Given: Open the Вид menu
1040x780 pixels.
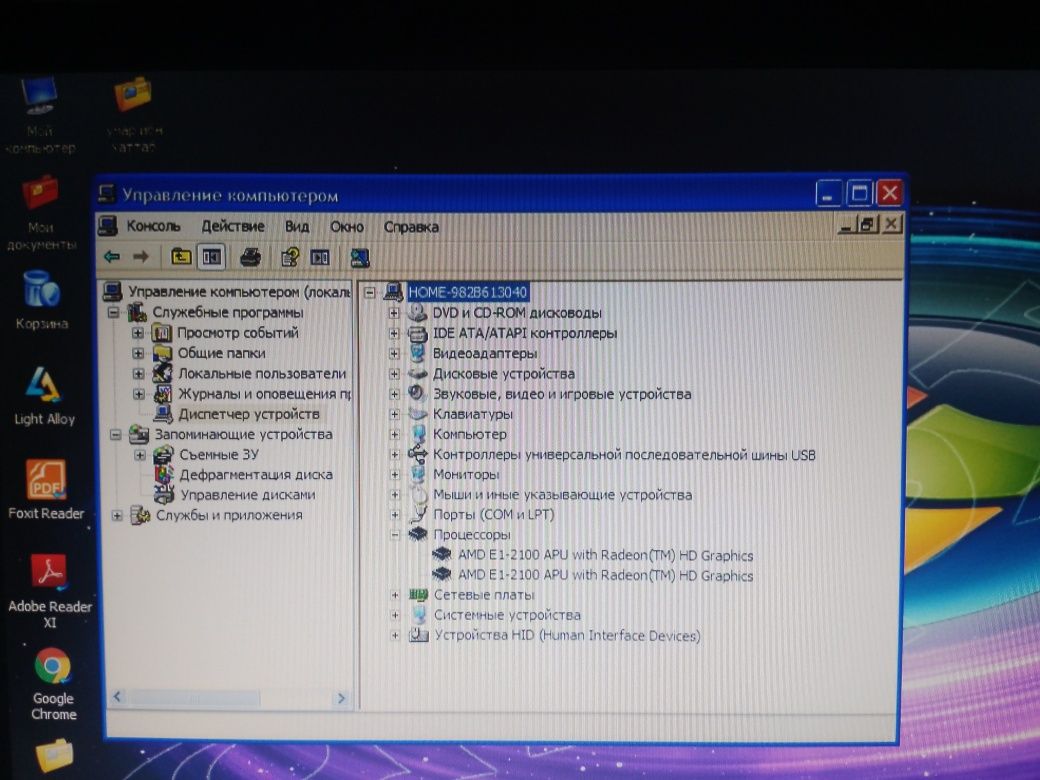Looking at the screenshot, I should 297,226.
